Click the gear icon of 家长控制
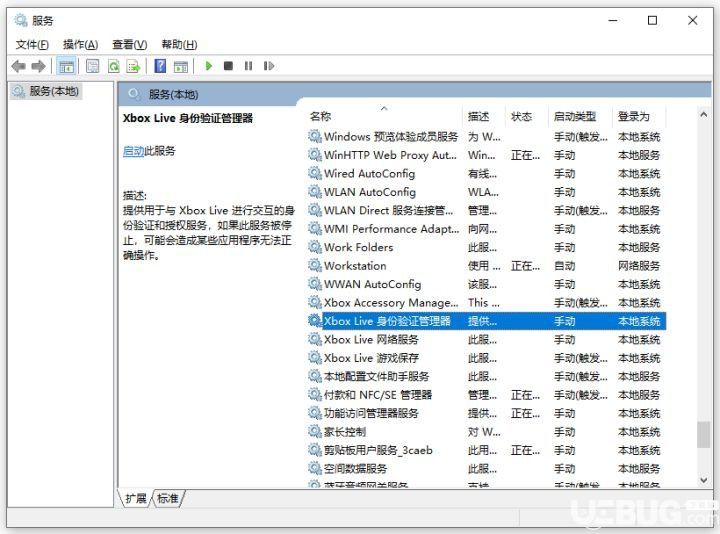The height and width of the screenshot is (534, 720). click(x=315, y=432)
